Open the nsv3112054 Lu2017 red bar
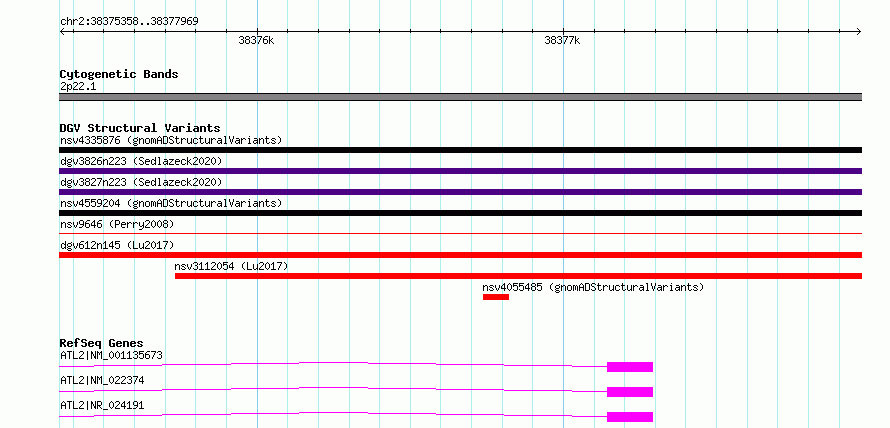 point(518,276)
